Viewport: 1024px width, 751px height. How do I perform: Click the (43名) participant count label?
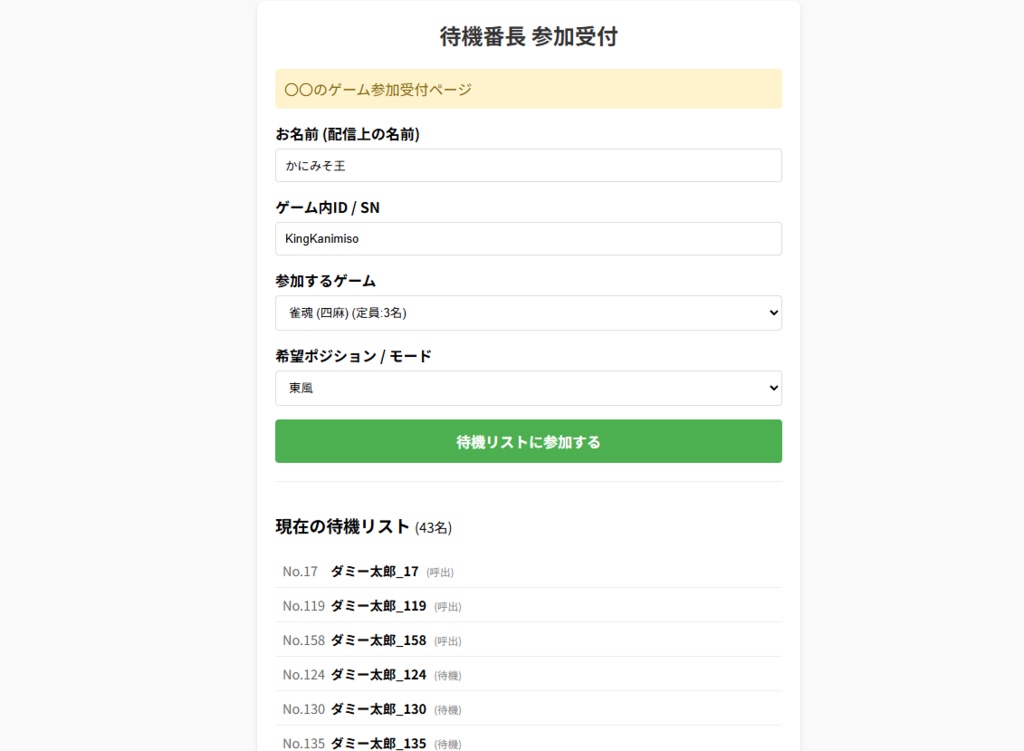[x=434, y=528]
